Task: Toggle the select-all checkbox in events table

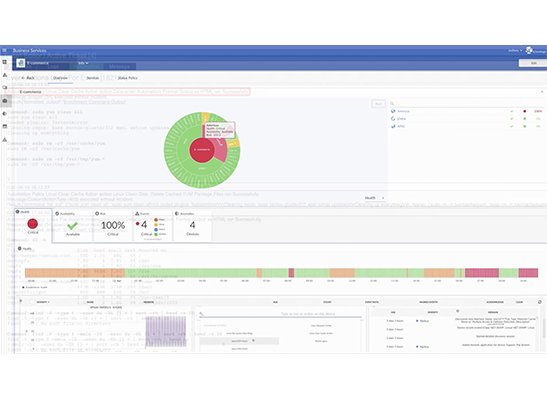Action: 32,302
